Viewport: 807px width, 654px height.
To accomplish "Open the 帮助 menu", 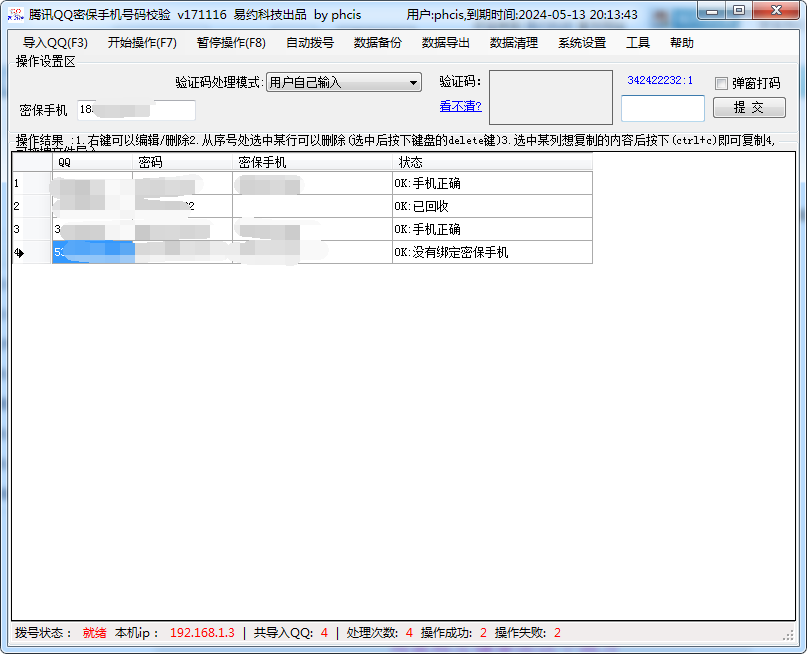I will coord(682,43).
